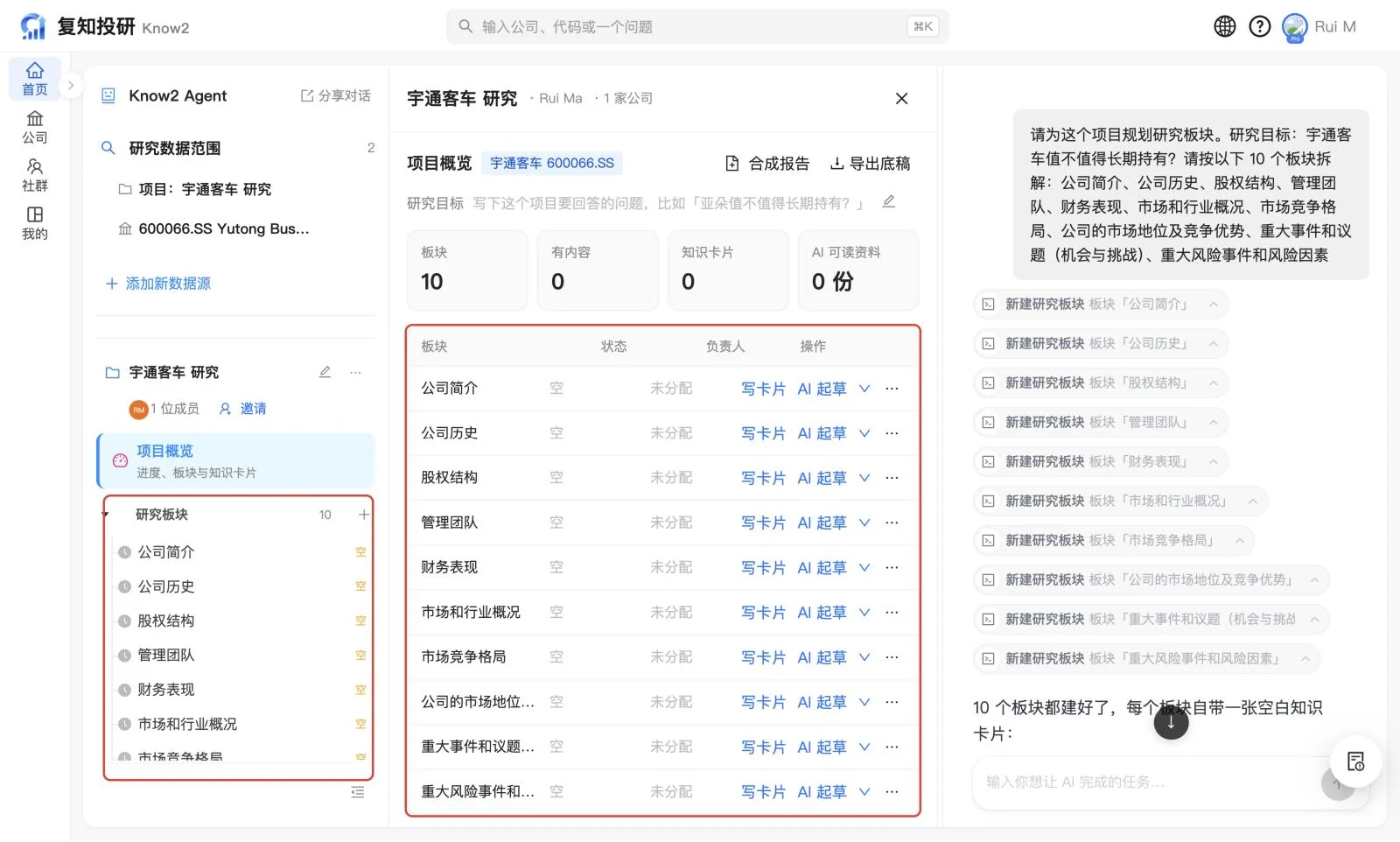Open floating document notes icon
The width and height of the screenshot is (1400, 842).
point(1355,761)
